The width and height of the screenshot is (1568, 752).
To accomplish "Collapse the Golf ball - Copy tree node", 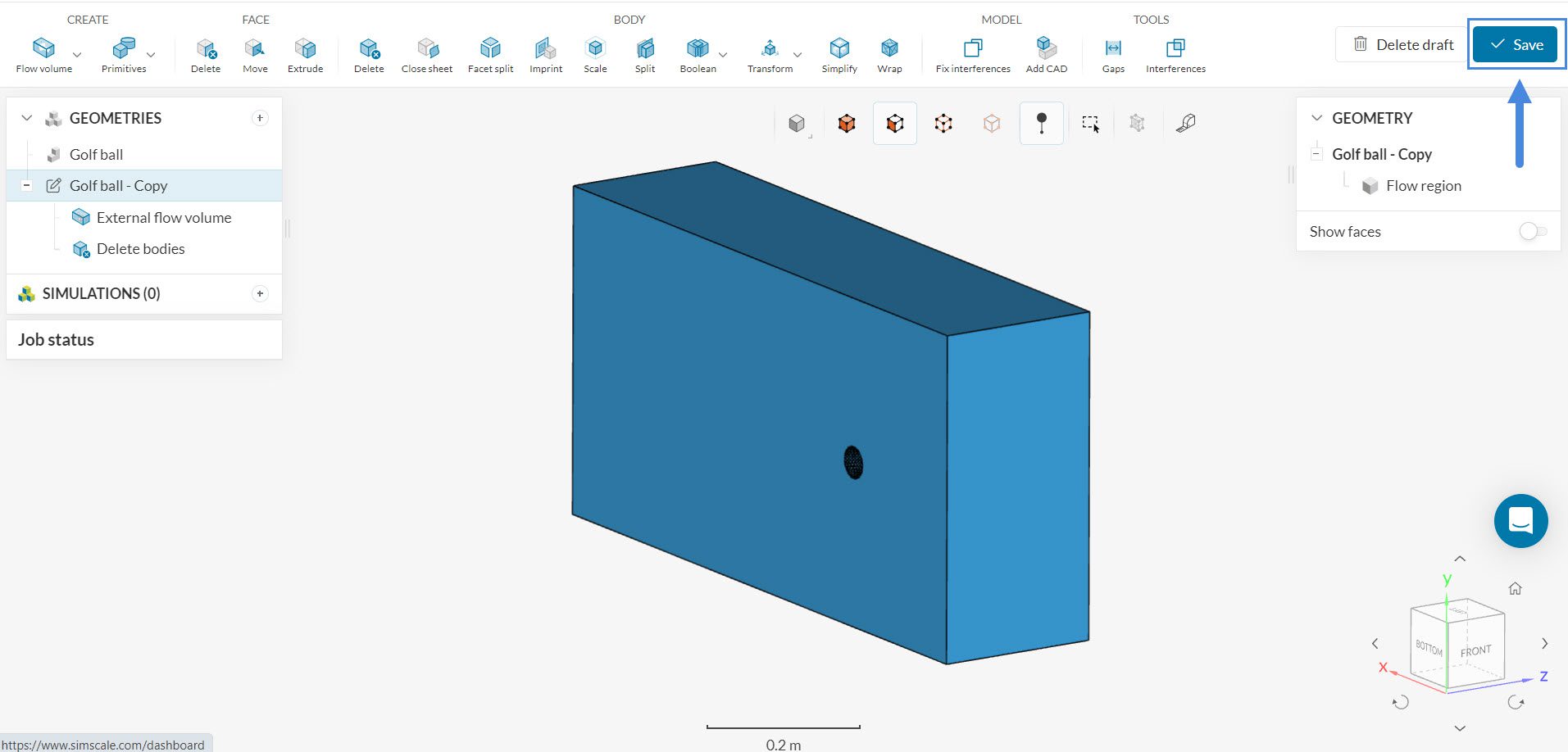I will point(26,186).
